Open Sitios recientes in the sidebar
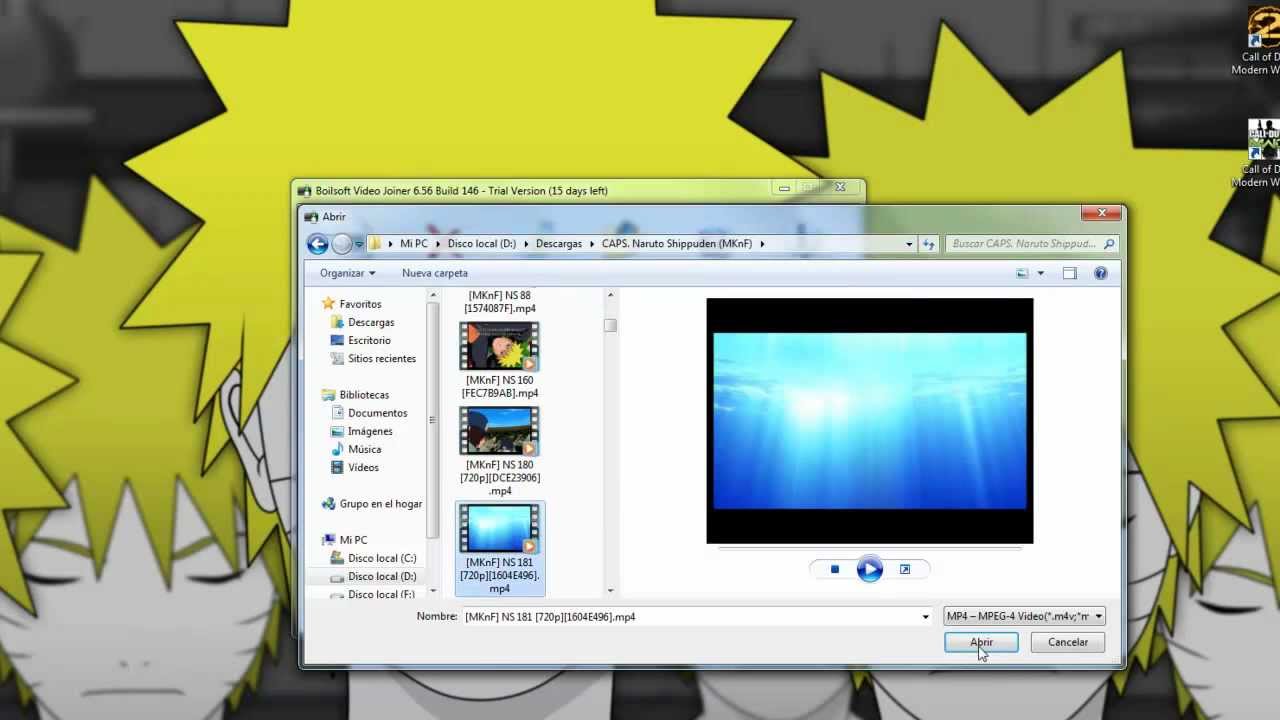The height and width of the screenshot is (720, 1280). [x=381, y=358]
